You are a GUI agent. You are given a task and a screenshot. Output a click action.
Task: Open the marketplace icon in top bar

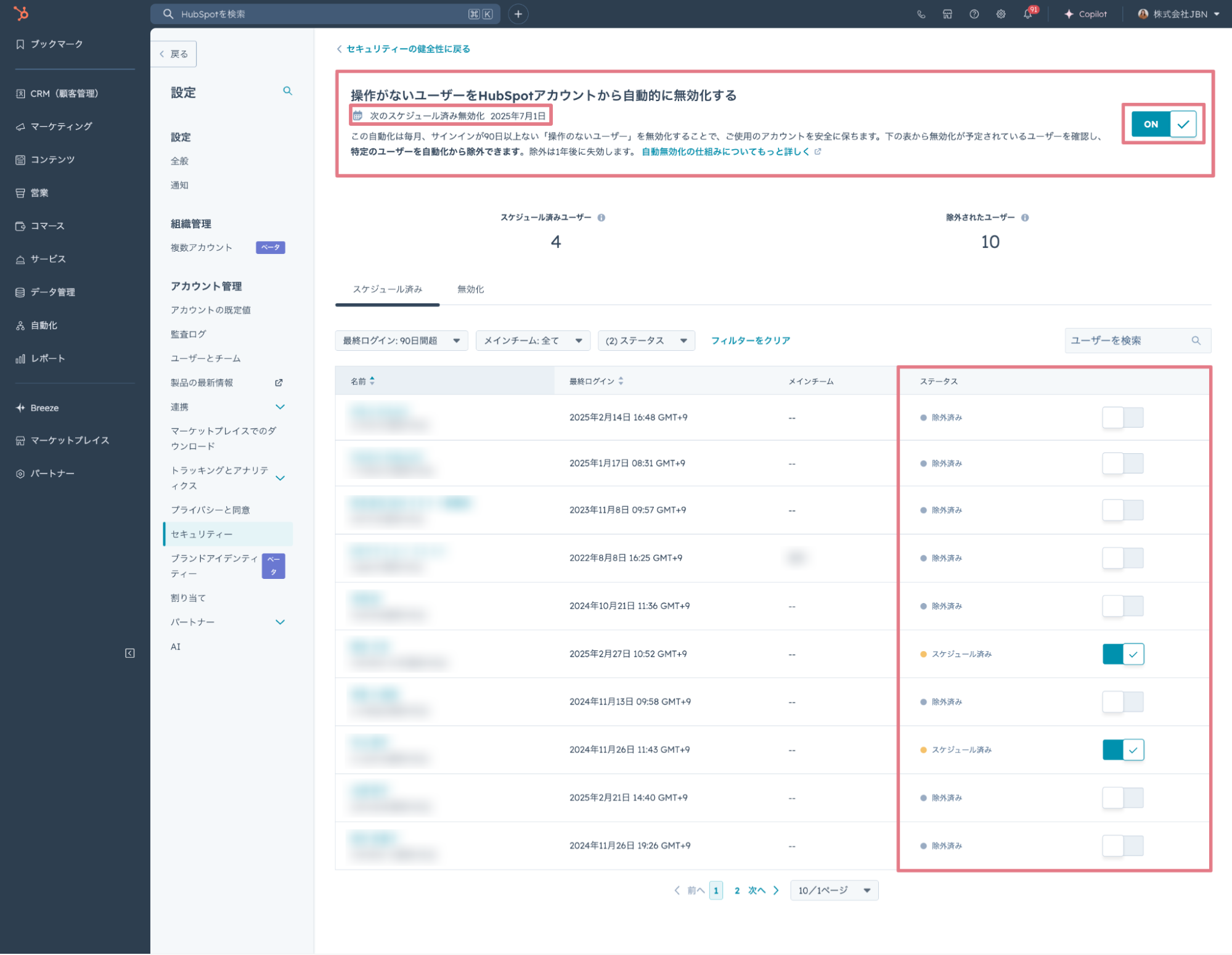point(947,14)
